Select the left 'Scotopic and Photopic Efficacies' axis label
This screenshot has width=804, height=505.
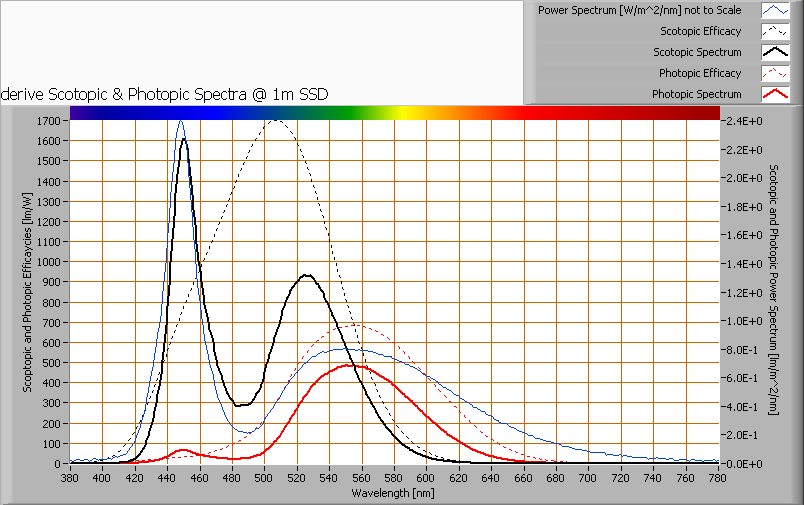28,292
